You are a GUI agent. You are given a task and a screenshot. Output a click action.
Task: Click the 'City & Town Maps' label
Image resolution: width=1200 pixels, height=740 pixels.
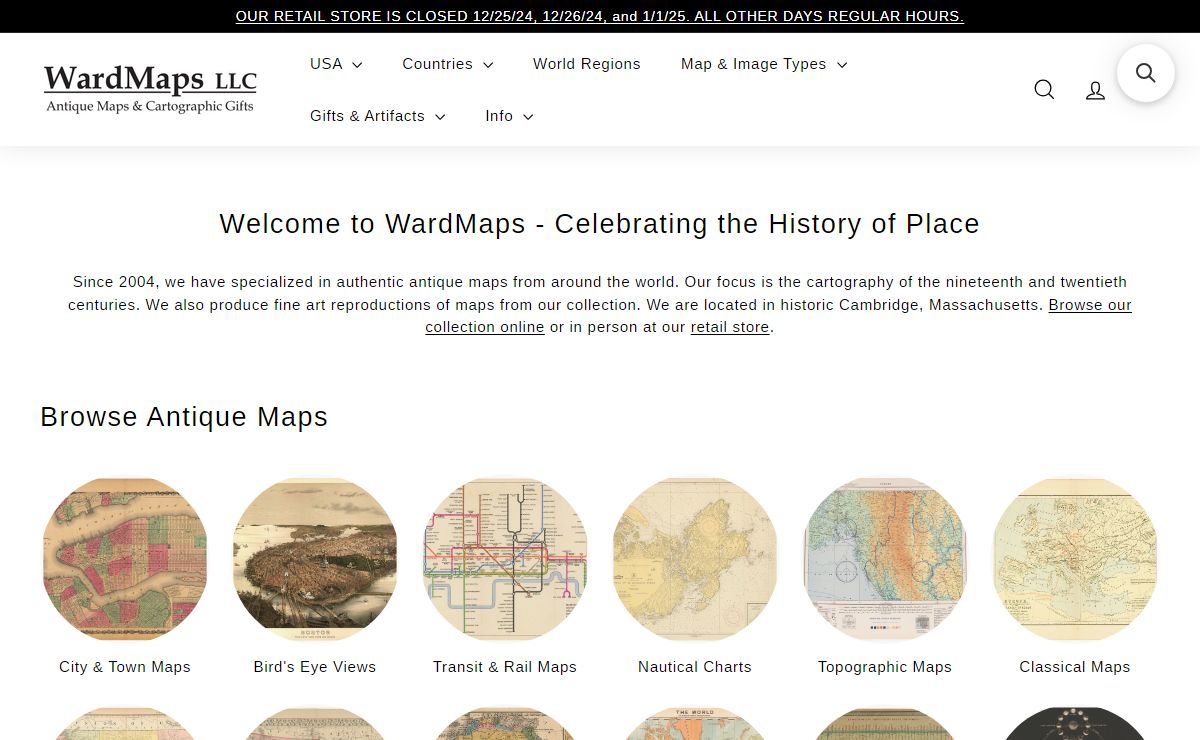(x=125, y=667)
